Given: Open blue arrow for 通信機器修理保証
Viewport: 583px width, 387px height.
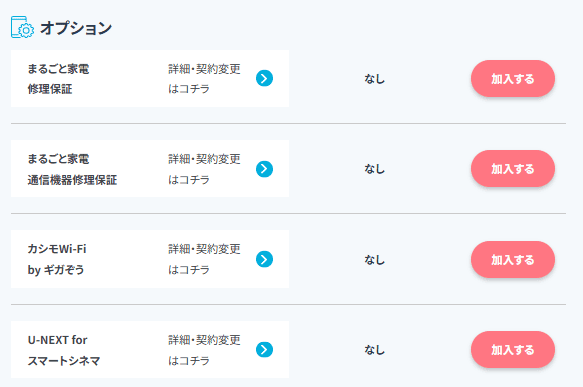Looking at the screenshot, I should coord(264,169).
